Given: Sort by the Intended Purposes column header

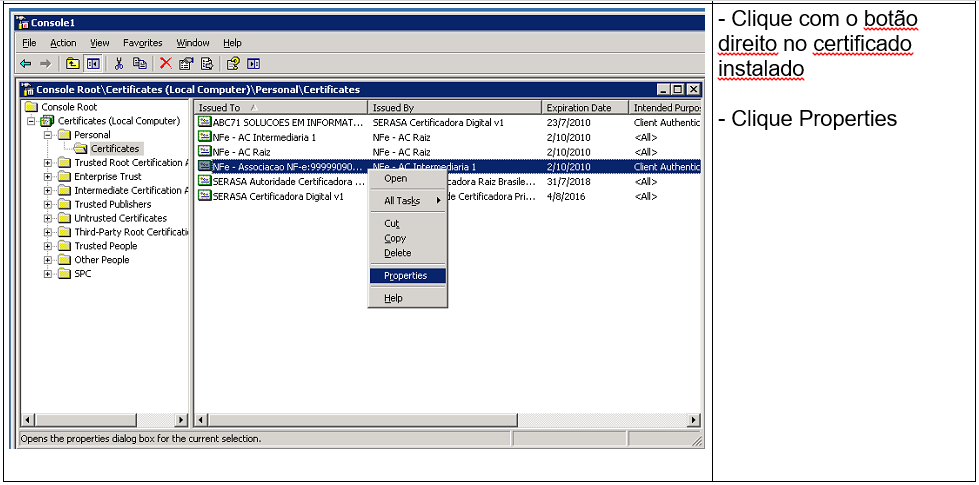Looking at the screenshot, I should click(664, 108).
